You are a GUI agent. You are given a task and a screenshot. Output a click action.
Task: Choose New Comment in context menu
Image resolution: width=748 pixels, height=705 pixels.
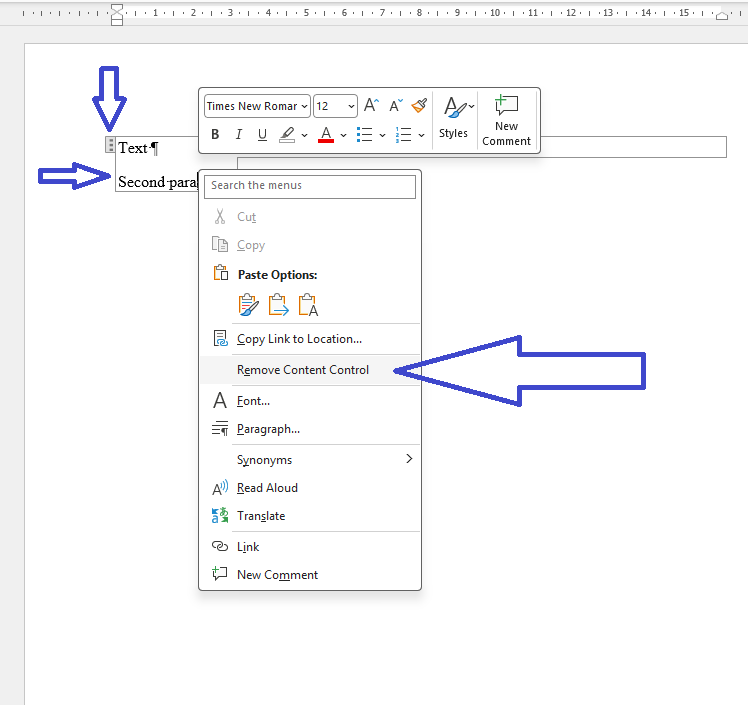tap(310, 575)
